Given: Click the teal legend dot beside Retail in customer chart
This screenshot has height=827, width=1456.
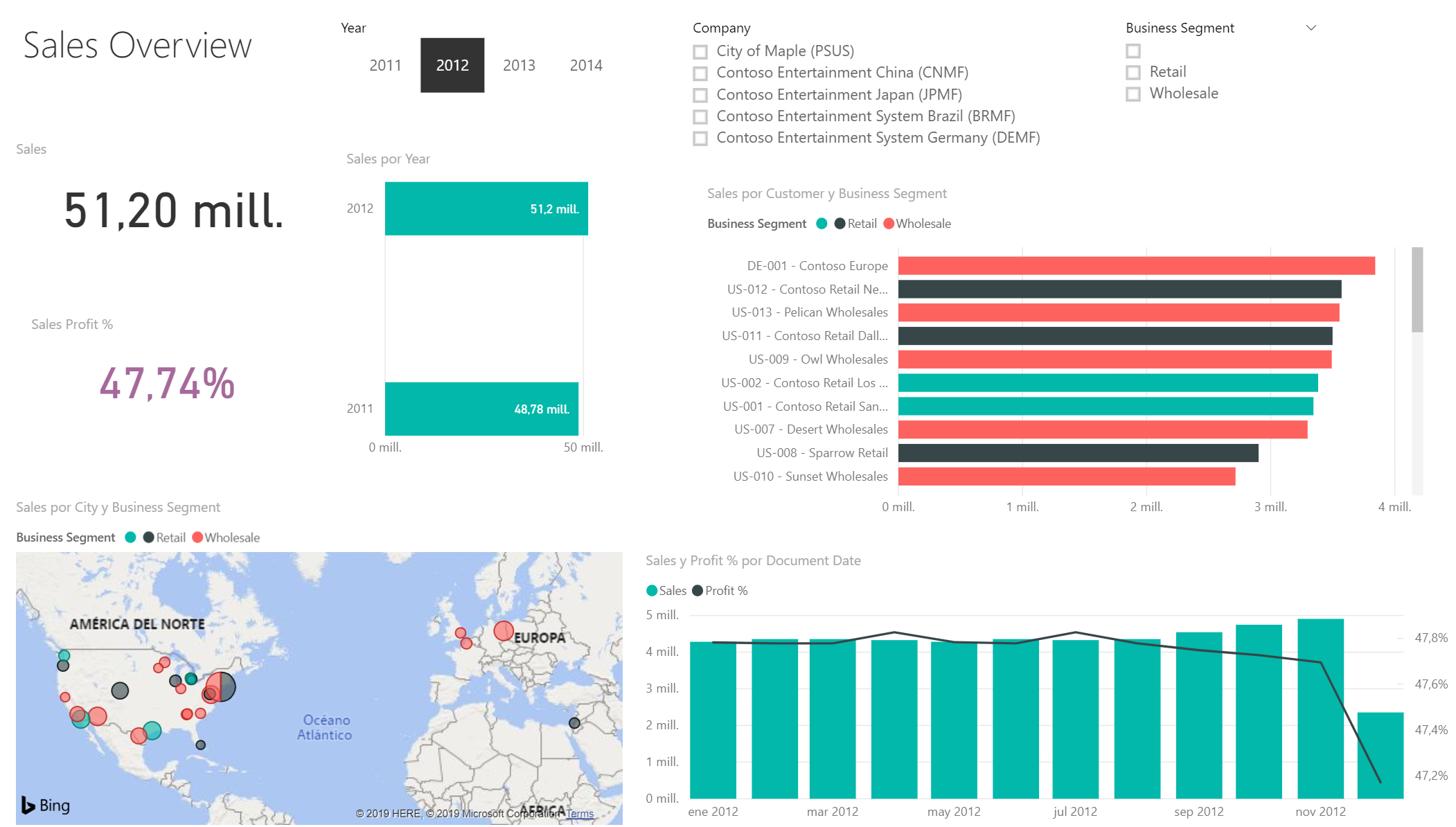Looking at the screenshot, I should [x=822, y=224].
